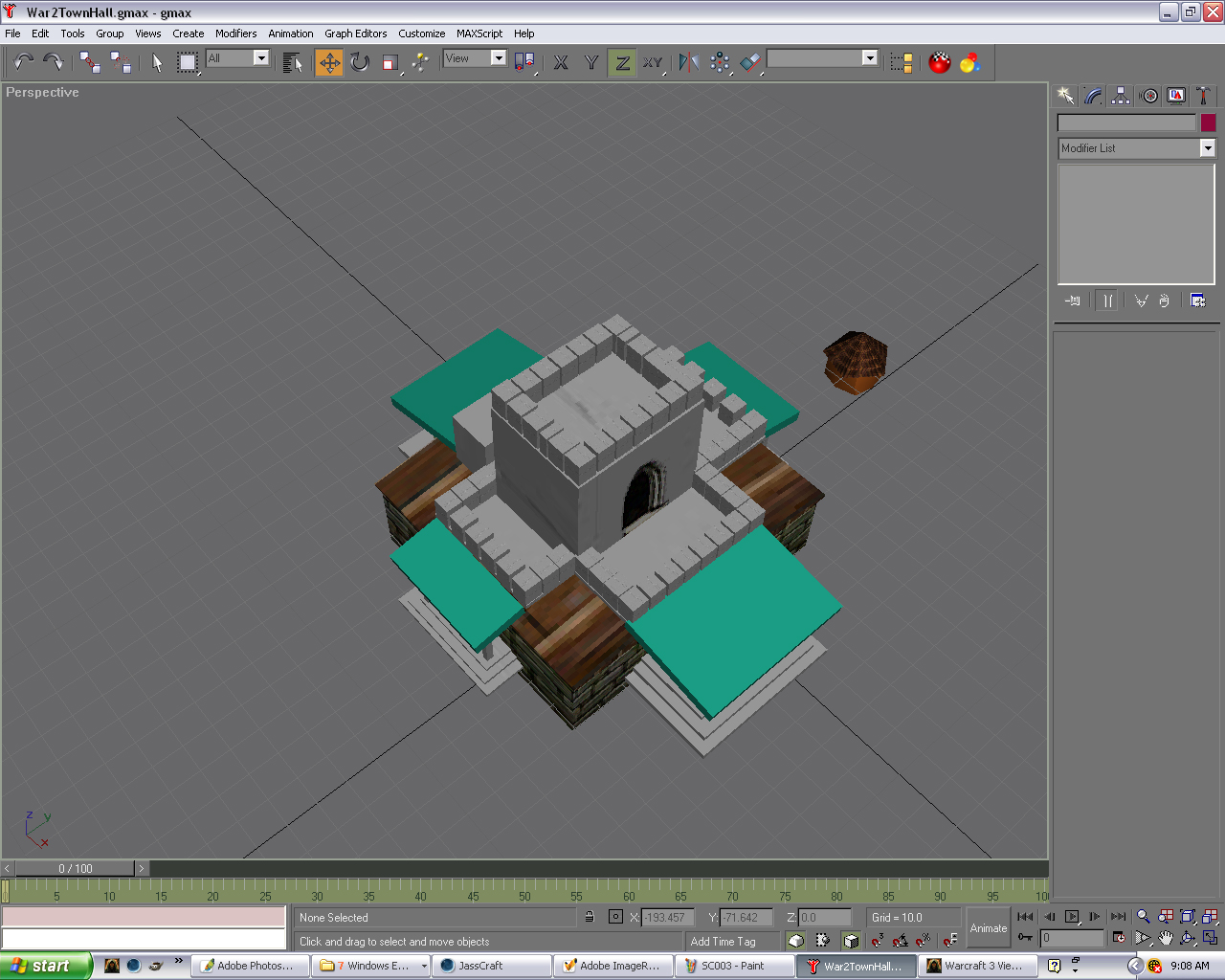Click the Zoom magnifier viewport tool
The width and height of the screenshot is (1225, 980).
(x=1143, y=916)
